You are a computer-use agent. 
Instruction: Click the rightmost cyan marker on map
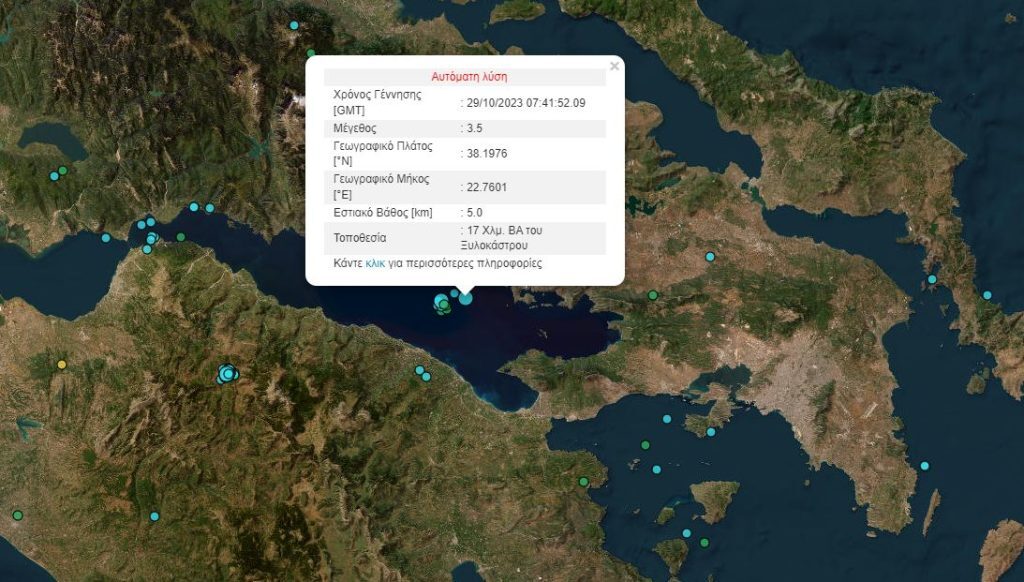(x=987, y=295)
